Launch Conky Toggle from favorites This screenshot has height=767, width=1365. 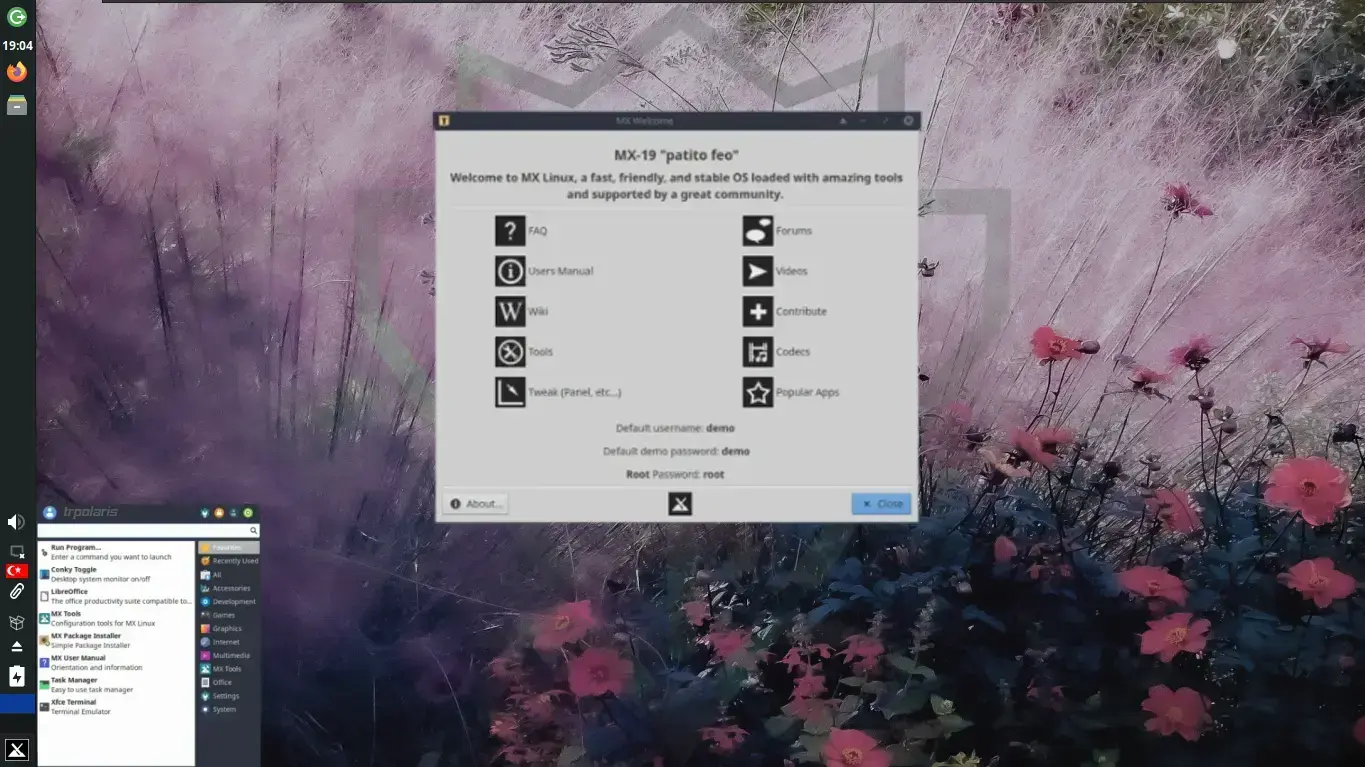pyautogui.click(x=116, y=574)
